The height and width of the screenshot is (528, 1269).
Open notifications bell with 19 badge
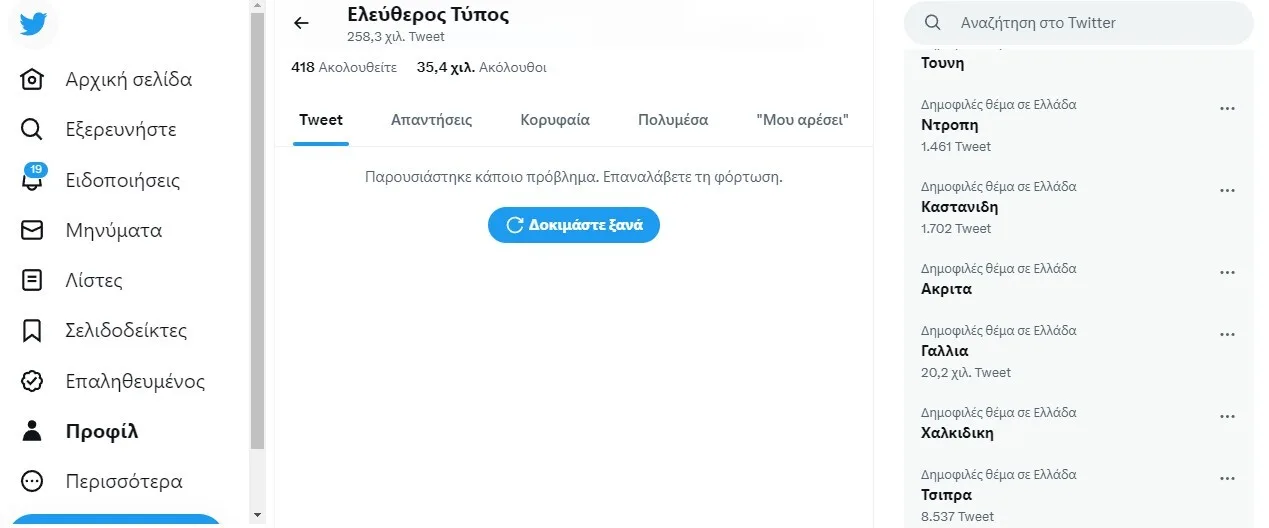[x=32, y=180]
